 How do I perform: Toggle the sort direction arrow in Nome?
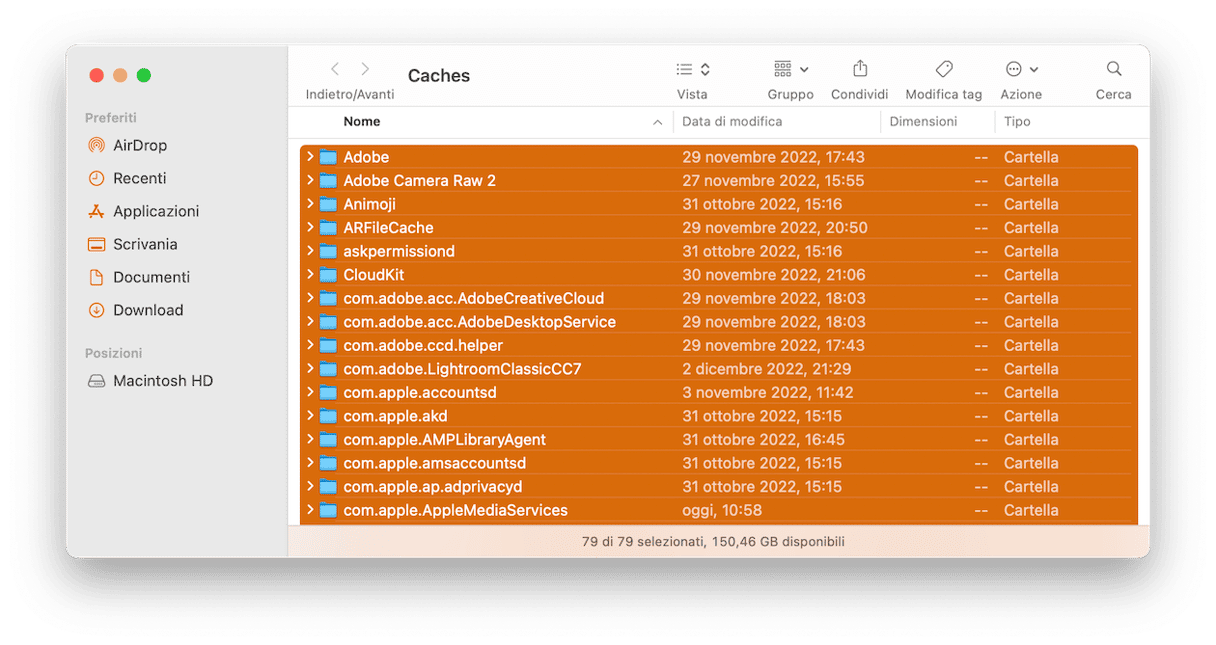pos(657,122)
